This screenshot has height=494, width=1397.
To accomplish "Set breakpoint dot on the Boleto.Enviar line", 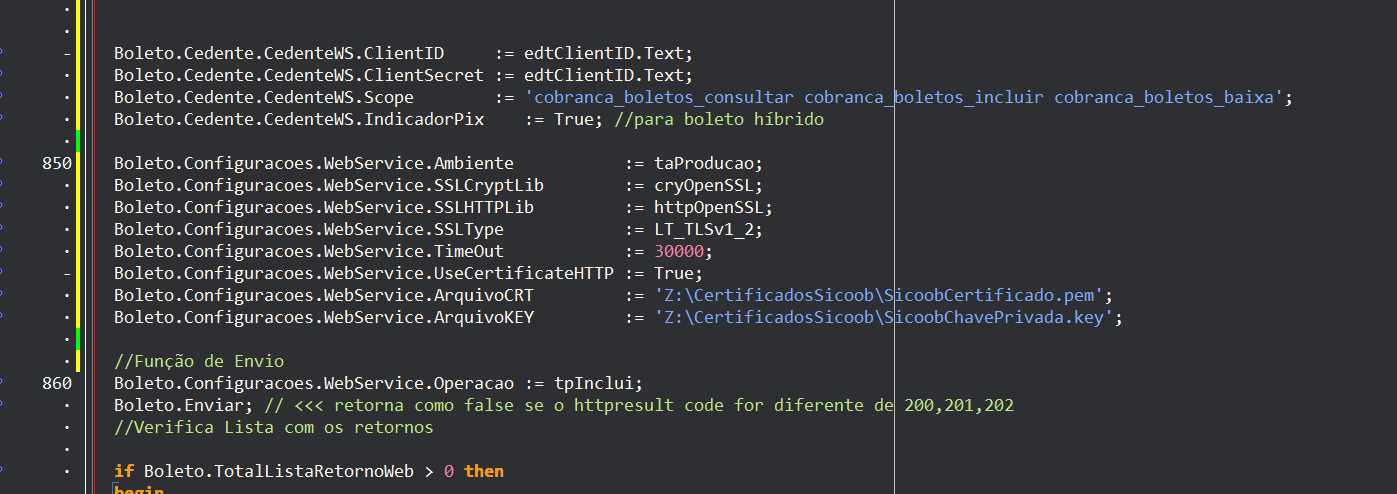I will [1, 405].
